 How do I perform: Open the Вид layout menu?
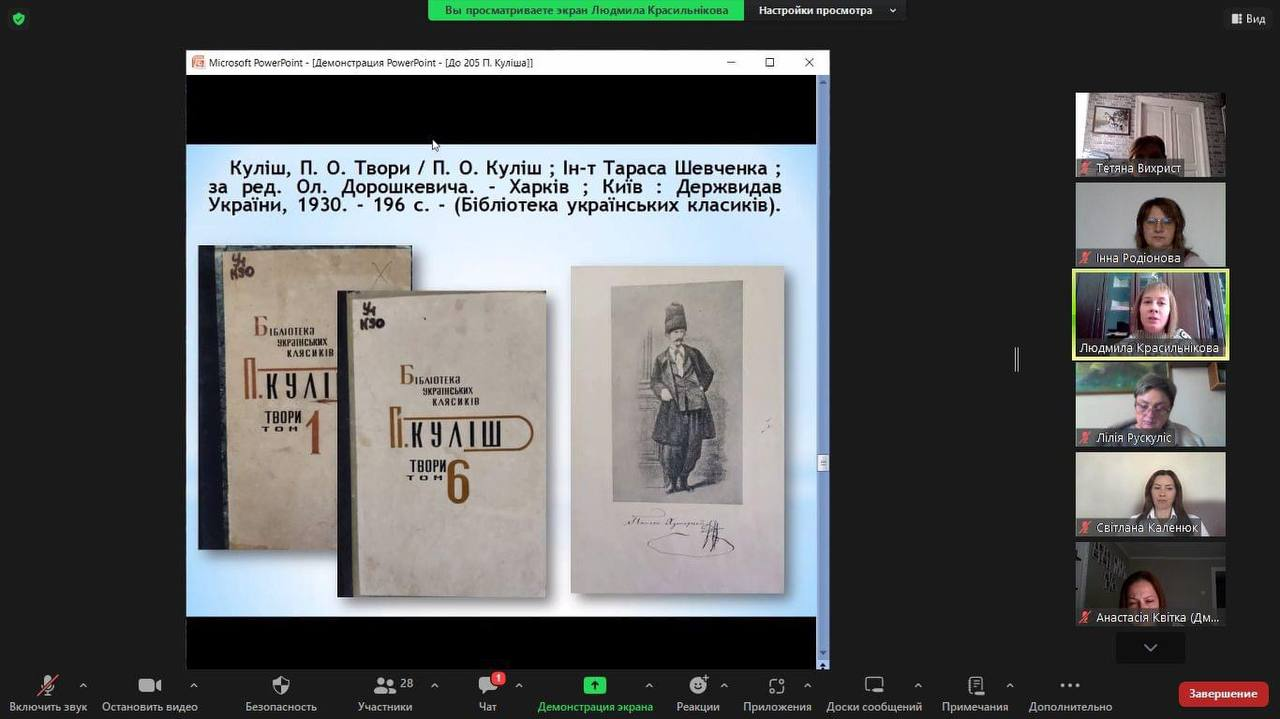click(x=1248, y=18)
